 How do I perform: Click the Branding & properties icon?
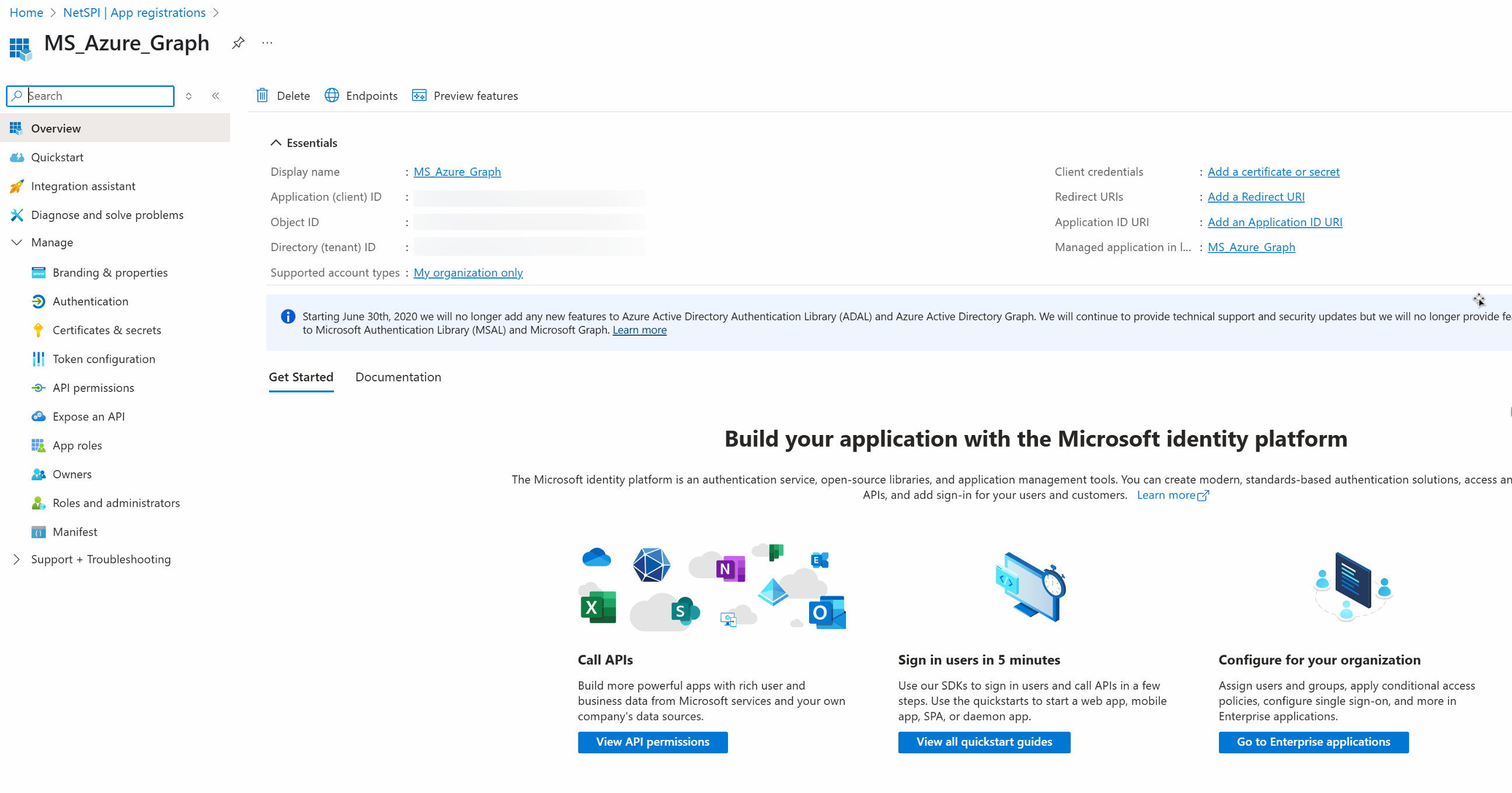[38, 272]
